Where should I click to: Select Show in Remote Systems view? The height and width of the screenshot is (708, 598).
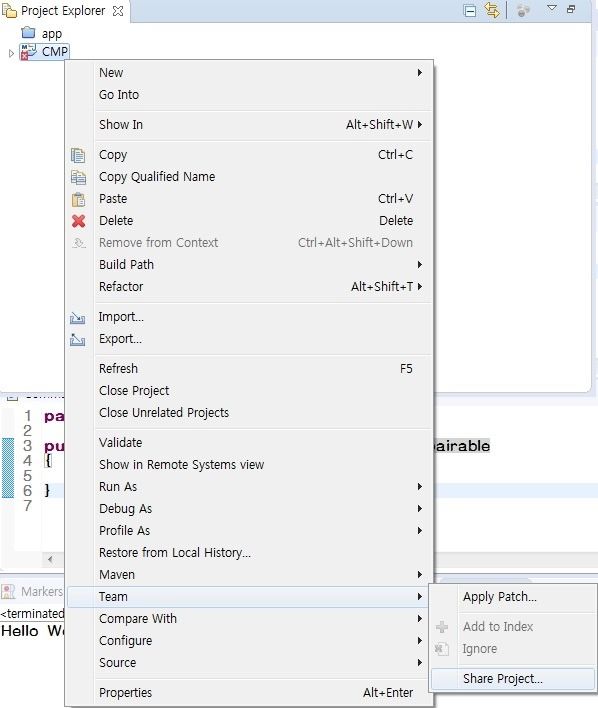click(250, 465)
